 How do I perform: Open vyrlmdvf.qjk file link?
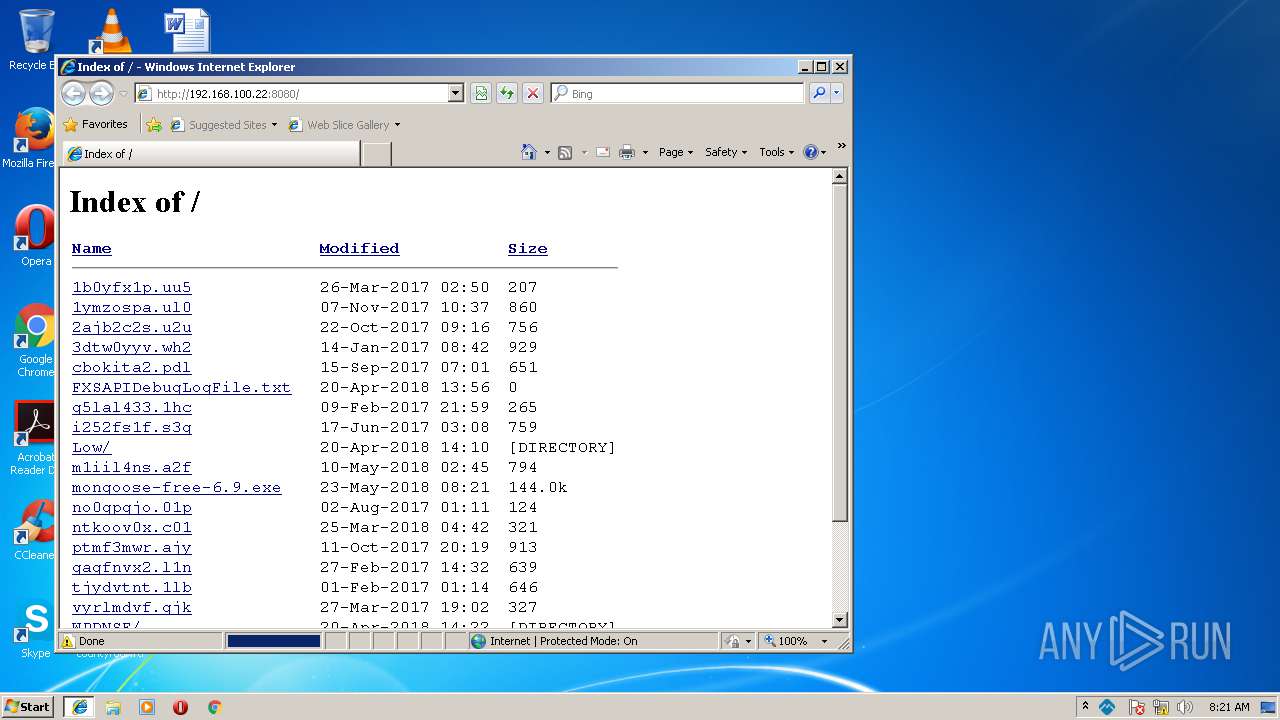[131, 608]
